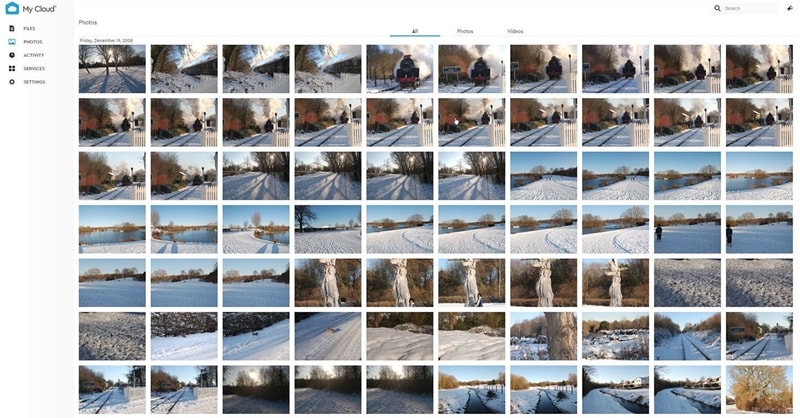Viewport: 800px width, 418px height.
Task: Switch to the Photos tab
Action: (465, 31)
